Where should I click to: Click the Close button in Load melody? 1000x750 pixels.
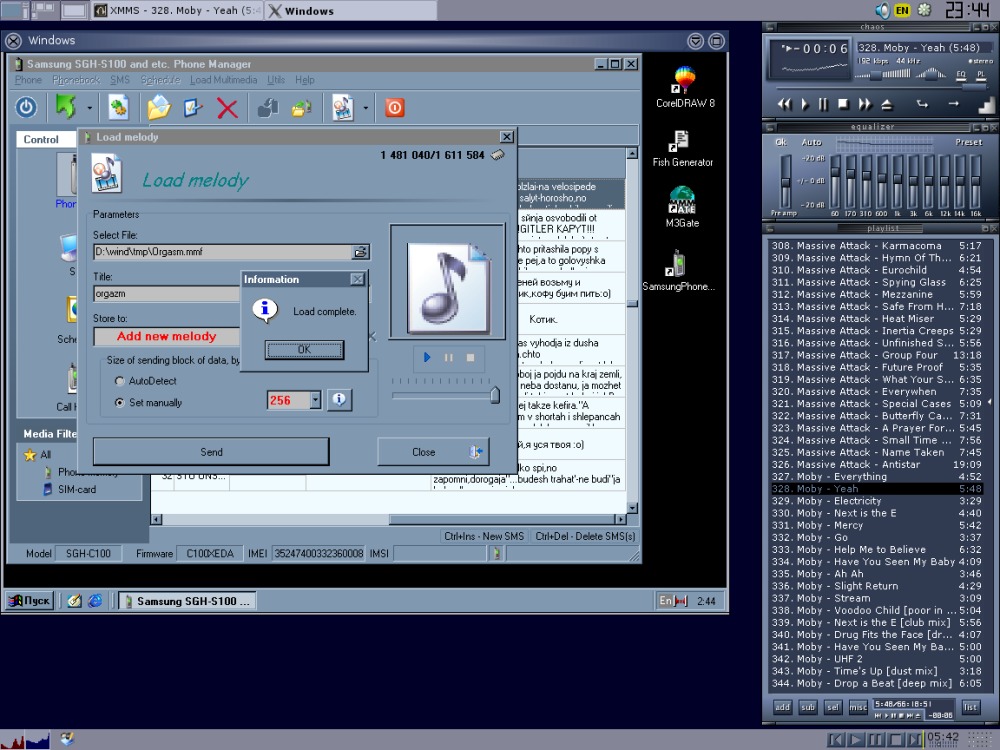coord(433,452)
